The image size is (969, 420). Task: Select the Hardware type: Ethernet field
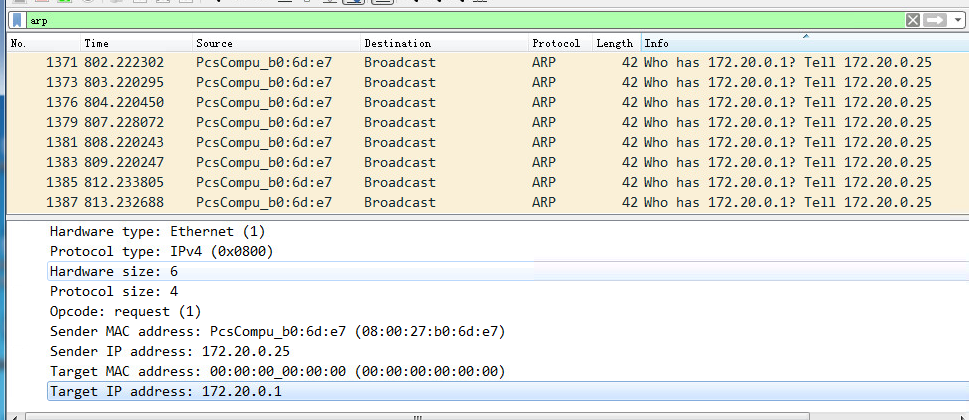[x=158, y=232]
